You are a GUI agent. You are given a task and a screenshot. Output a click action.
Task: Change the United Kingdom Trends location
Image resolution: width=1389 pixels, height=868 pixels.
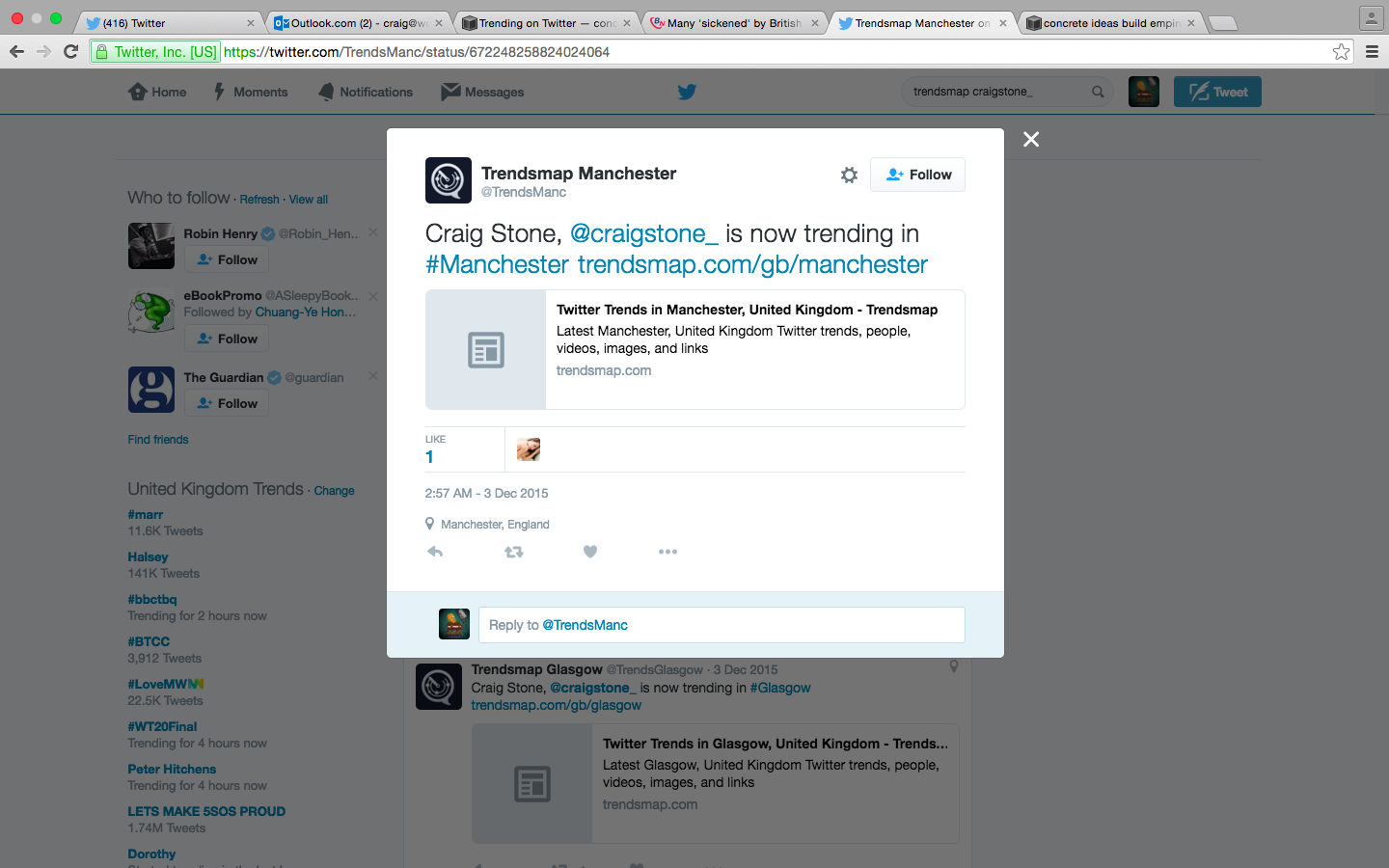pos(334,491)
